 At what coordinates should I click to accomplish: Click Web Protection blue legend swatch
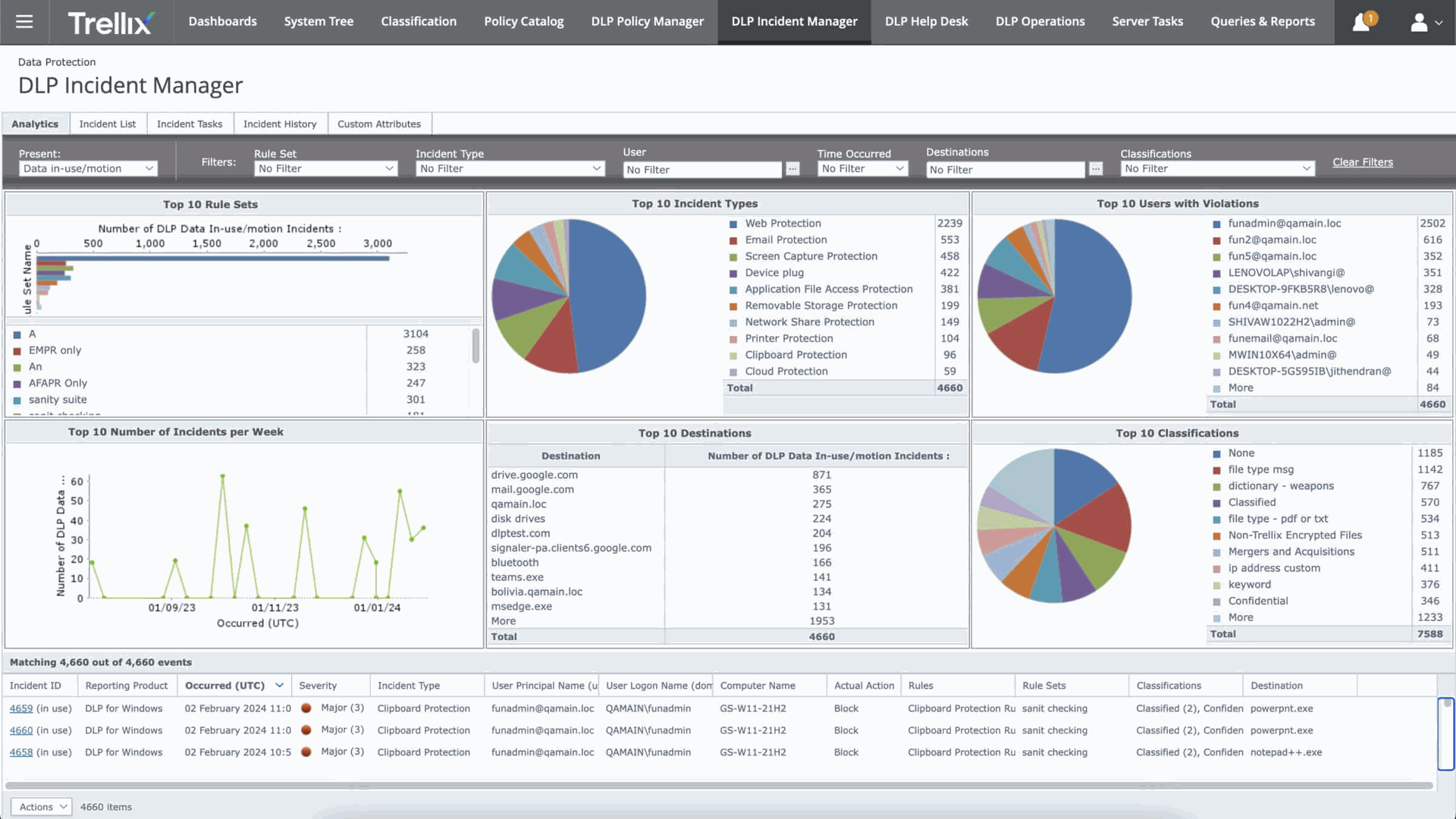(733, 224)
